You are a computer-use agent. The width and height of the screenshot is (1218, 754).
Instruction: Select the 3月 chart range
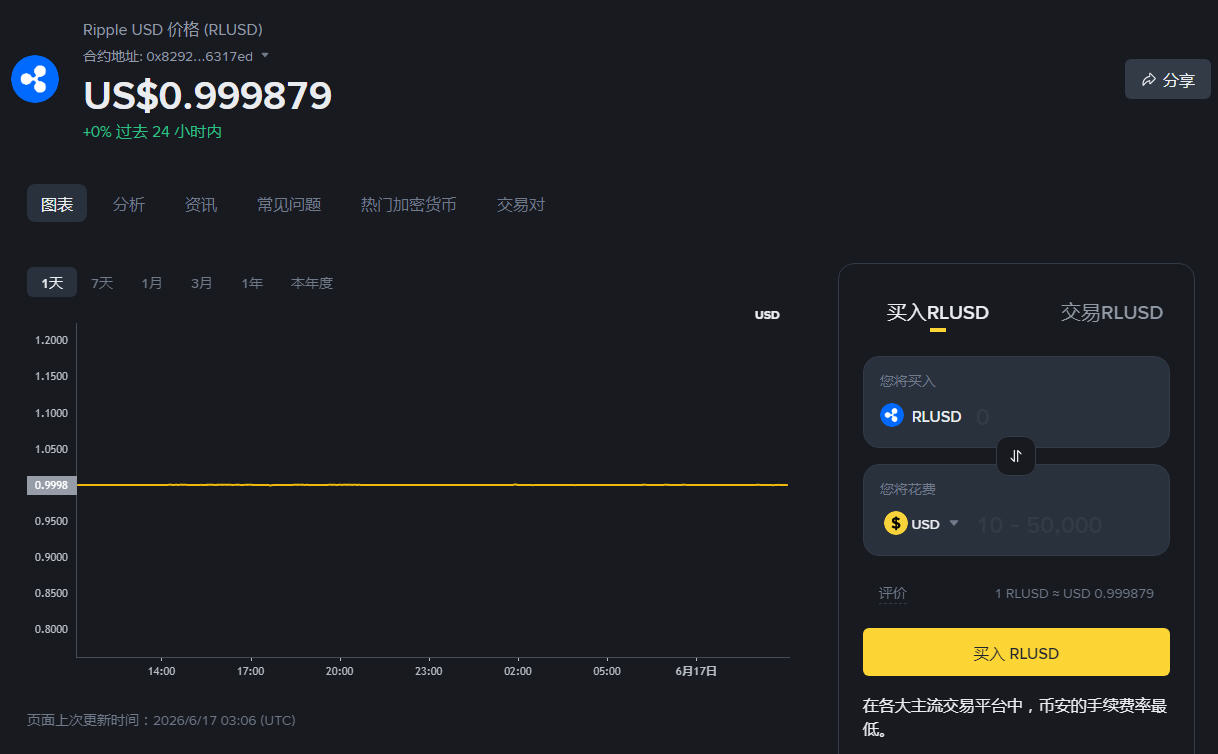(202, 283)
